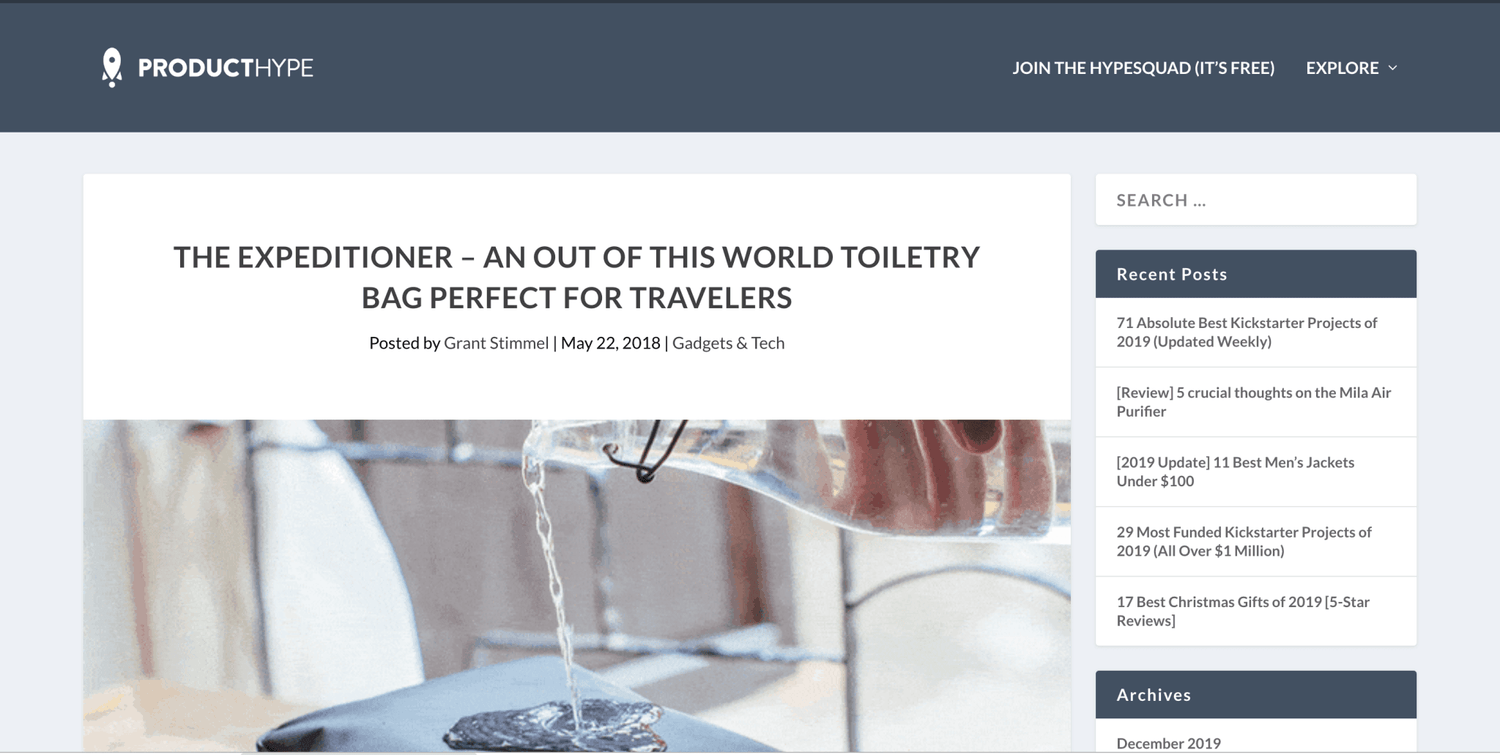Click the article title heading

pos(577,277)
